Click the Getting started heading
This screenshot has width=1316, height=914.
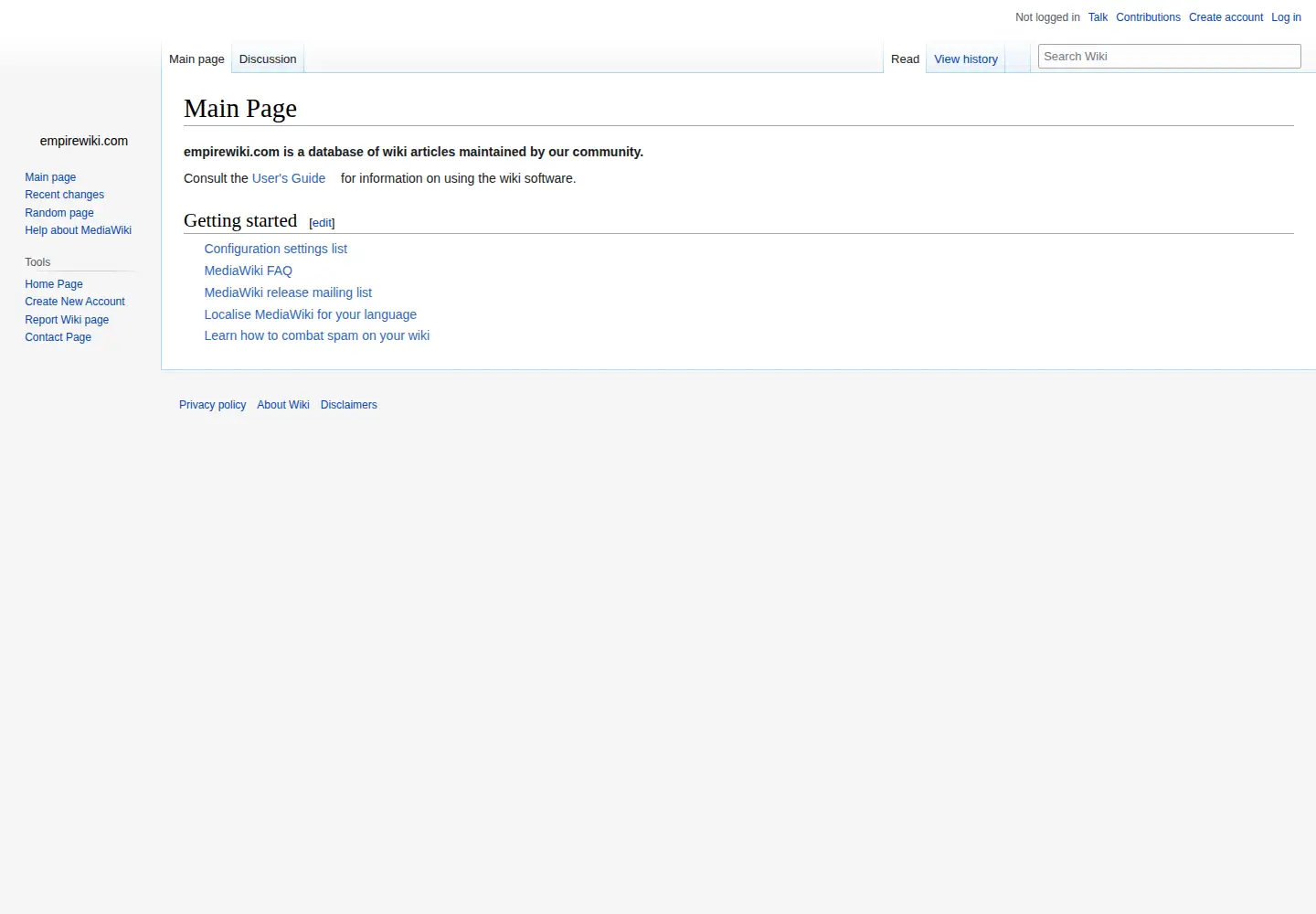point(240,220)
